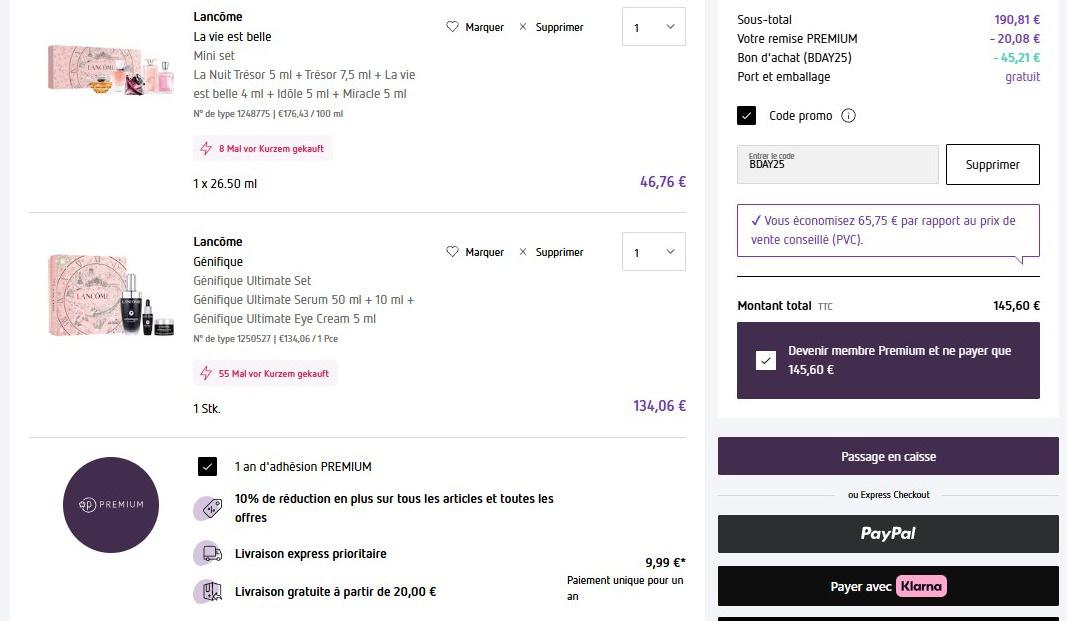
Task: Click the info icon beside Code promo
Action: tap(848, 116)
